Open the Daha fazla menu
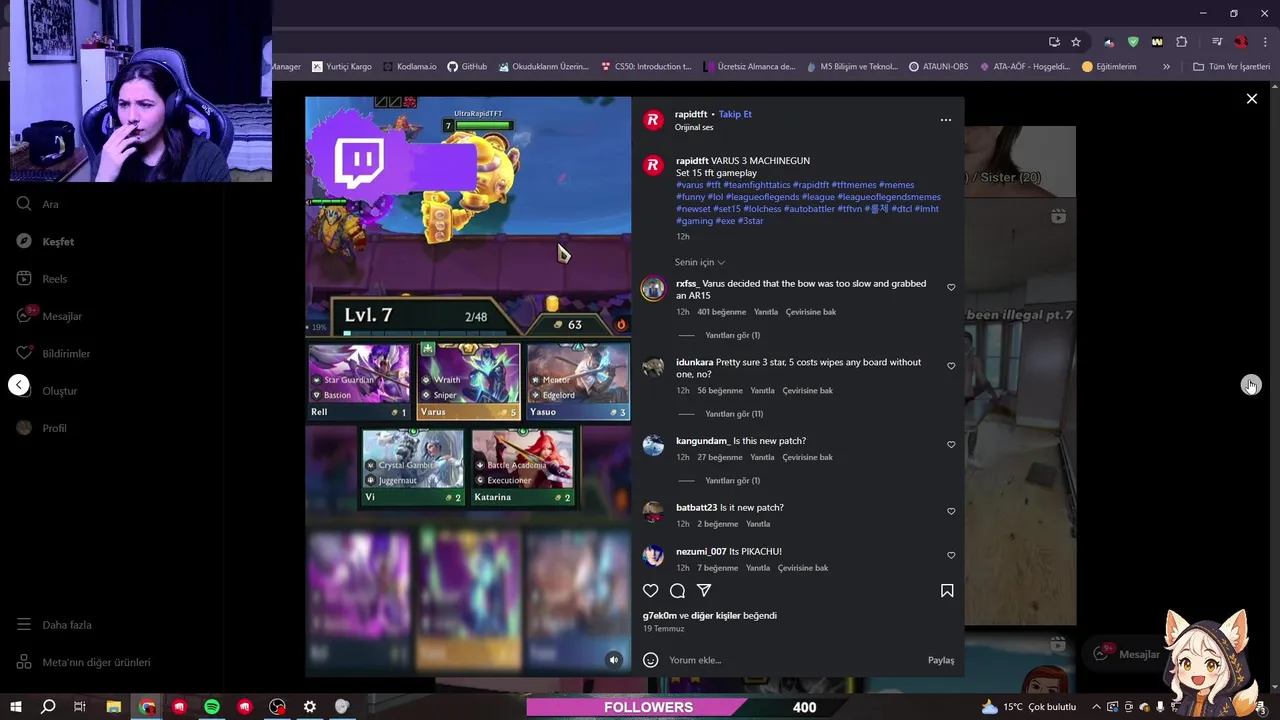This screenshot has height=720, width=1280. [x=54, y=625]
